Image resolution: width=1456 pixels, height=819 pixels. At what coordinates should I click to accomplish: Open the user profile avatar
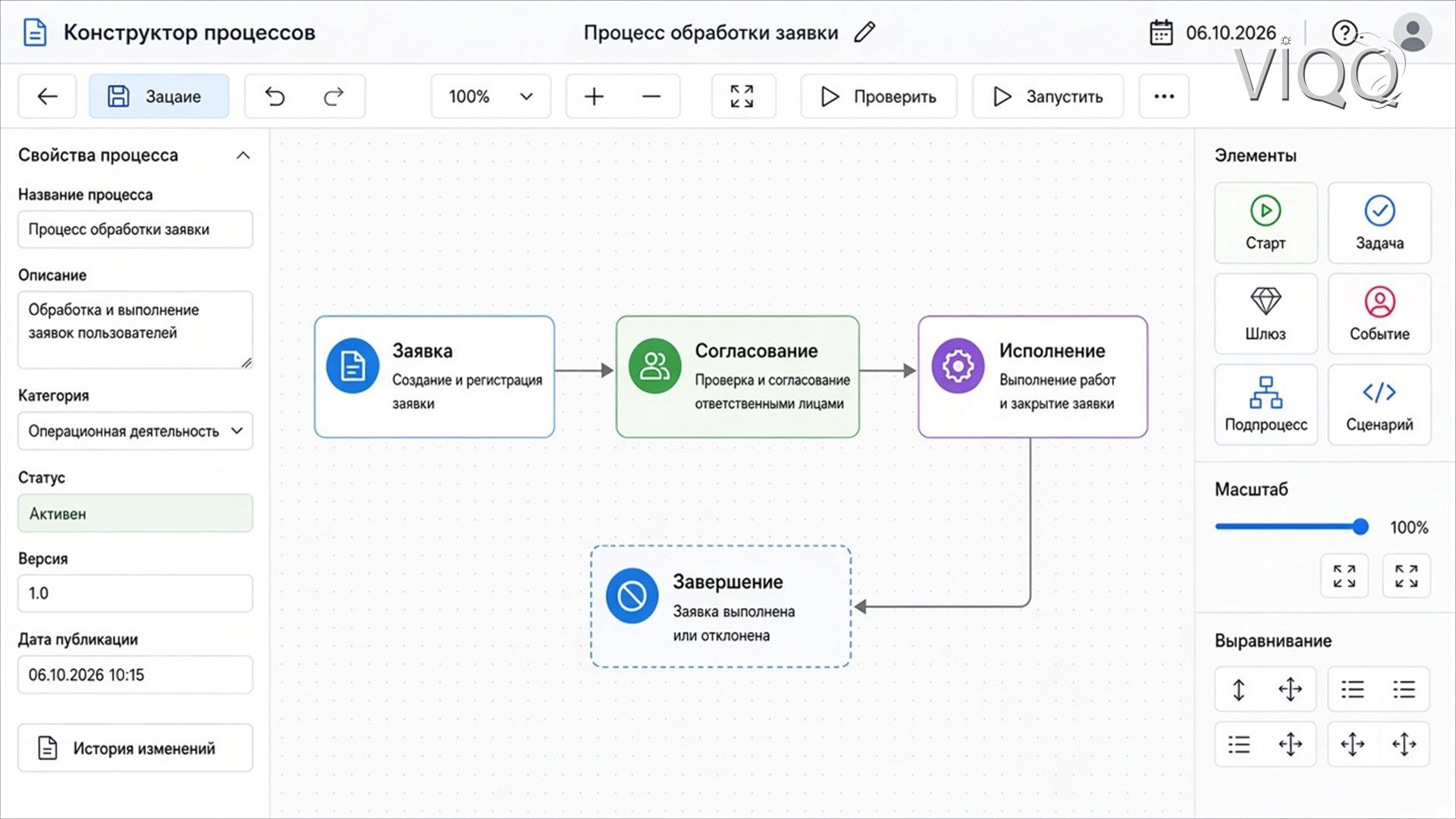click(x=1412, y=33)
